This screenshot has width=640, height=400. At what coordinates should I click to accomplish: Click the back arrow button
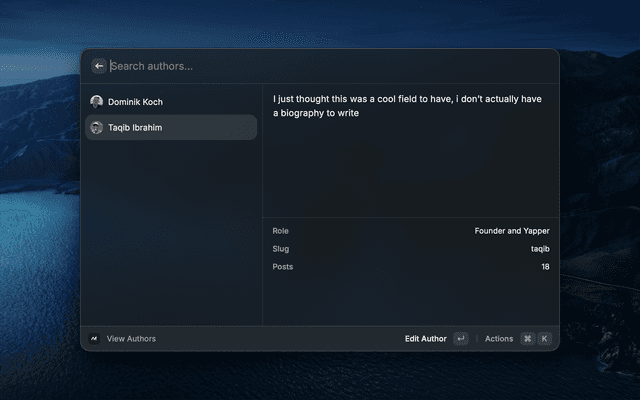[99, 66]
